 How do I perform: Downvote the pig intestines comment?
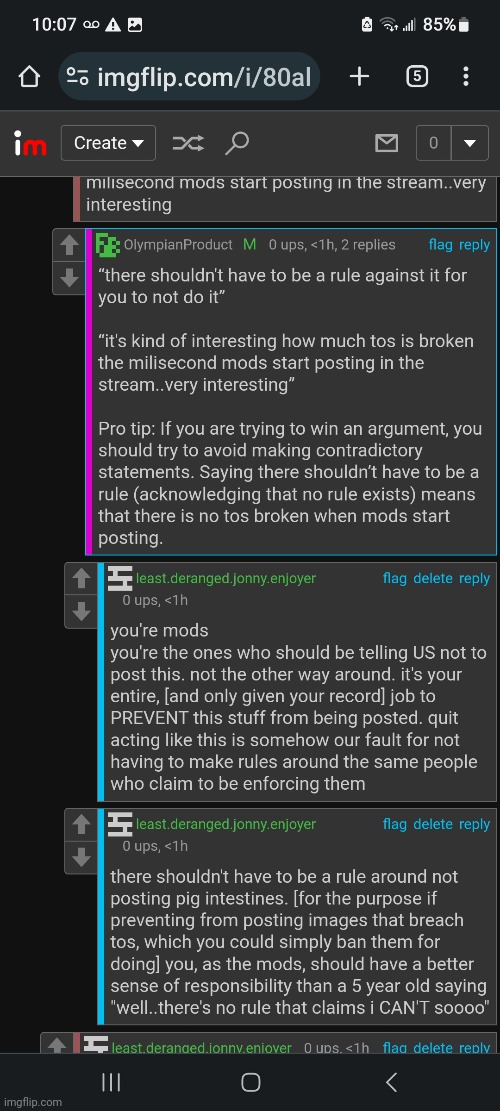81,857
